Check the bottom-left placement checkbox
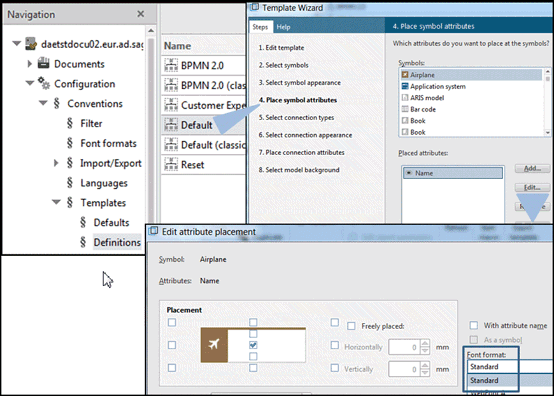Screen dimensions: 554x396 tap(172, 368)
